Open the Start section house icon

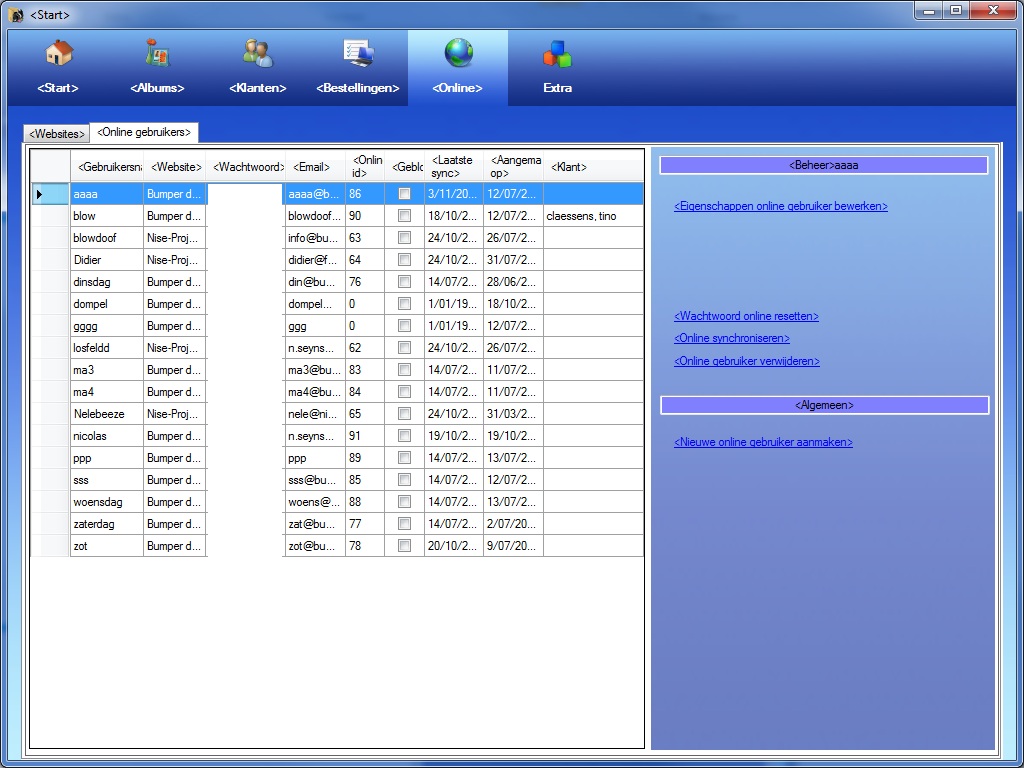click(x=59, y=54)
